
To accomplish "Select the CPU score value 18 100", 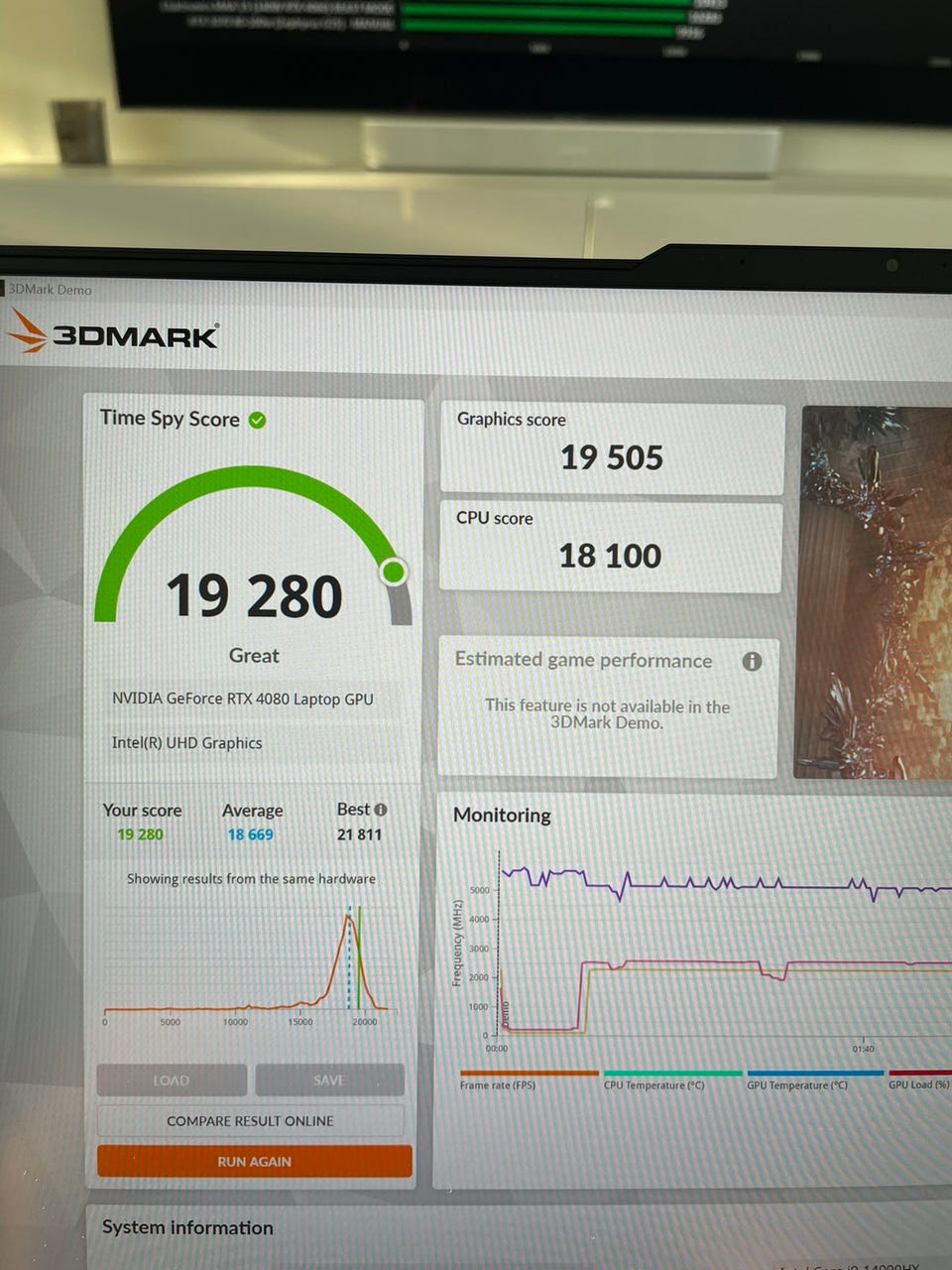I will 610,556.
